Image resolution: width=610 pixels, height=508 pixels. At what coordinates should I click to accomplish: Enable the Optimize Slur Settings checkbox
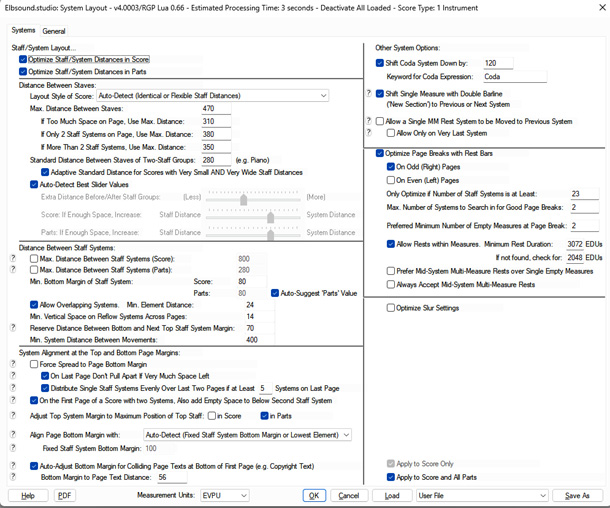[x=391, y=308]
